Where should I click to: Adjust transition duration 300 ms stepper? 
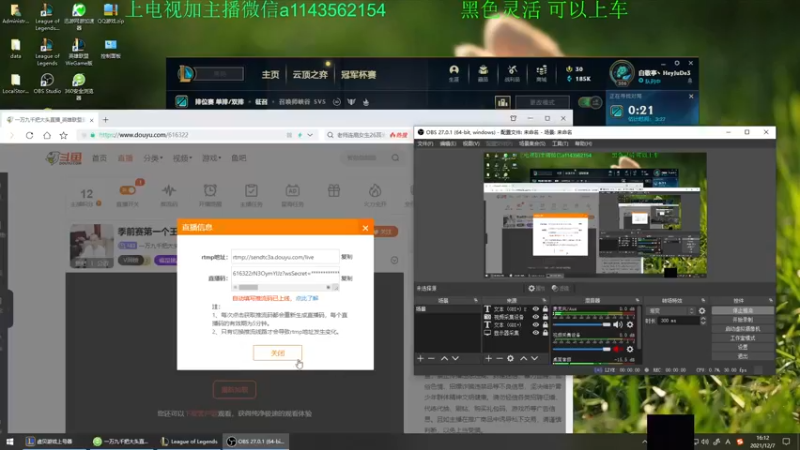click(703, 321)
